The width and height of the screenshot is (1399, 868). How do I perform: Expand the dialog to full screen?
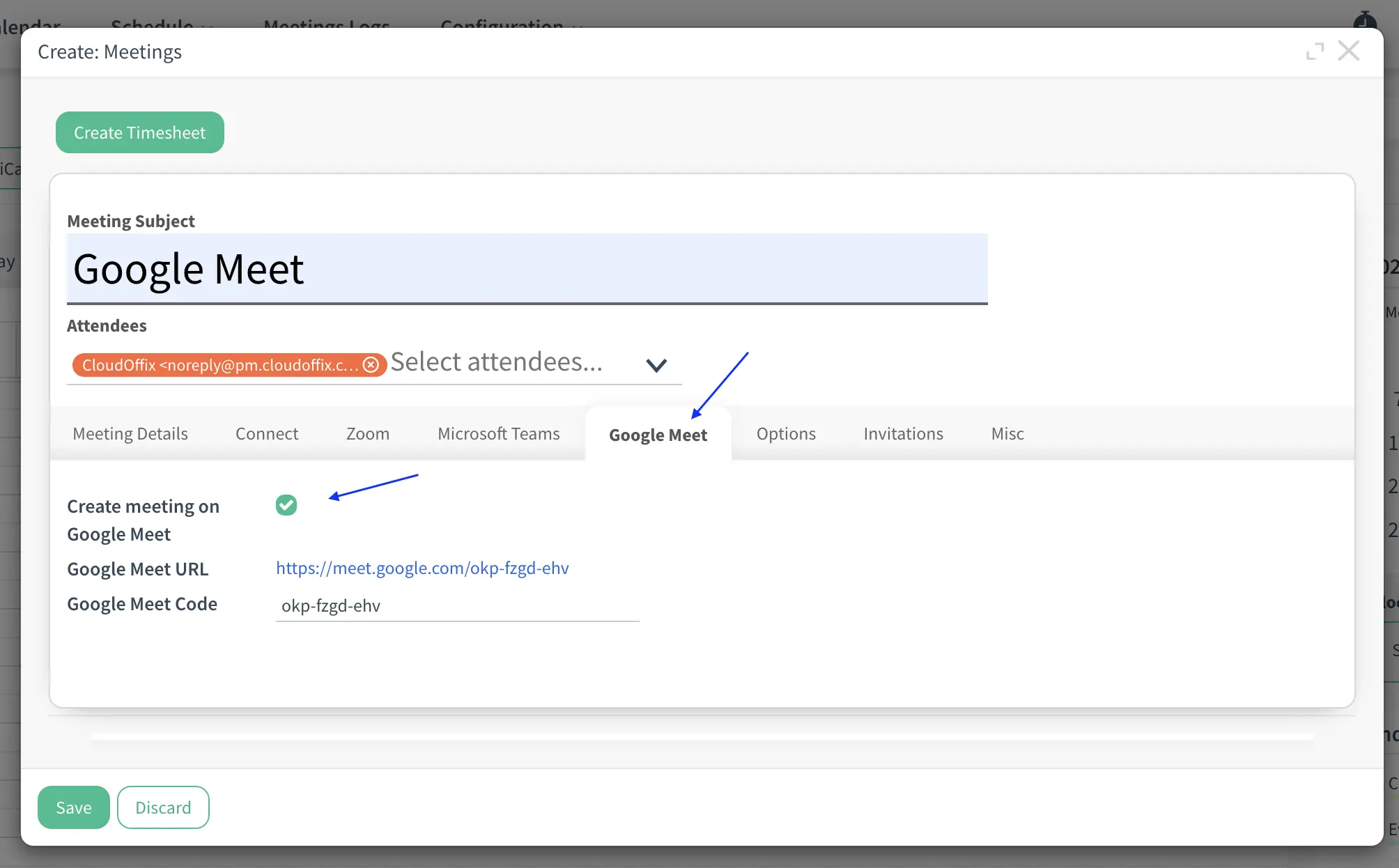[1315, 52]
